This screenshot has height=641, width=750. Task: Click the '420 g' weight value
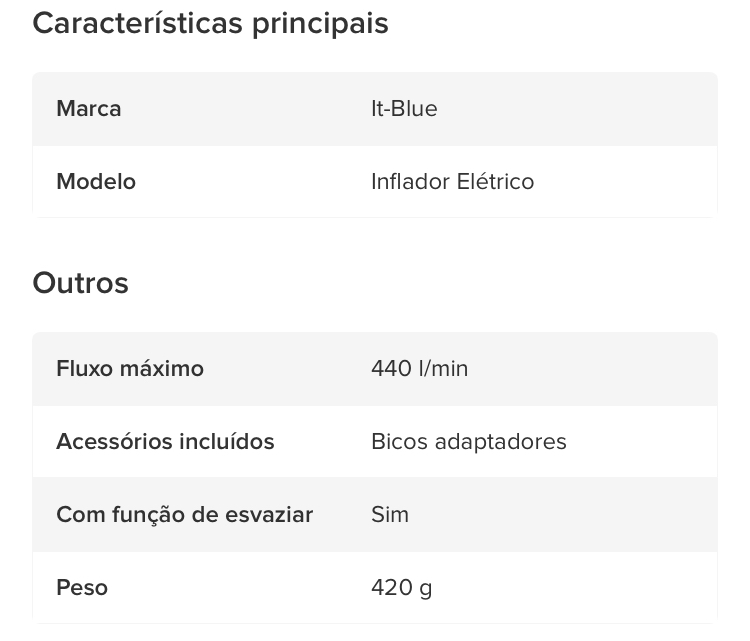coord(402,588)
